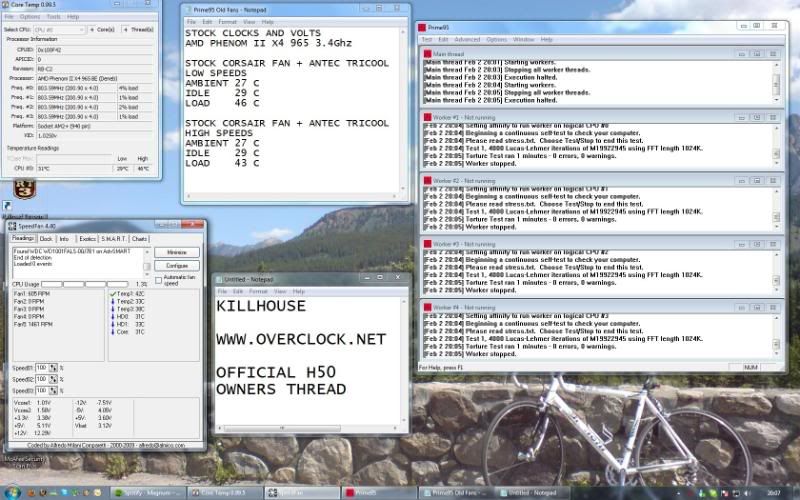Viewport: 800px width, 500px height.
Task: Click 'Prime95 Old Fans' taskbar button
Action: click(455, 493)
